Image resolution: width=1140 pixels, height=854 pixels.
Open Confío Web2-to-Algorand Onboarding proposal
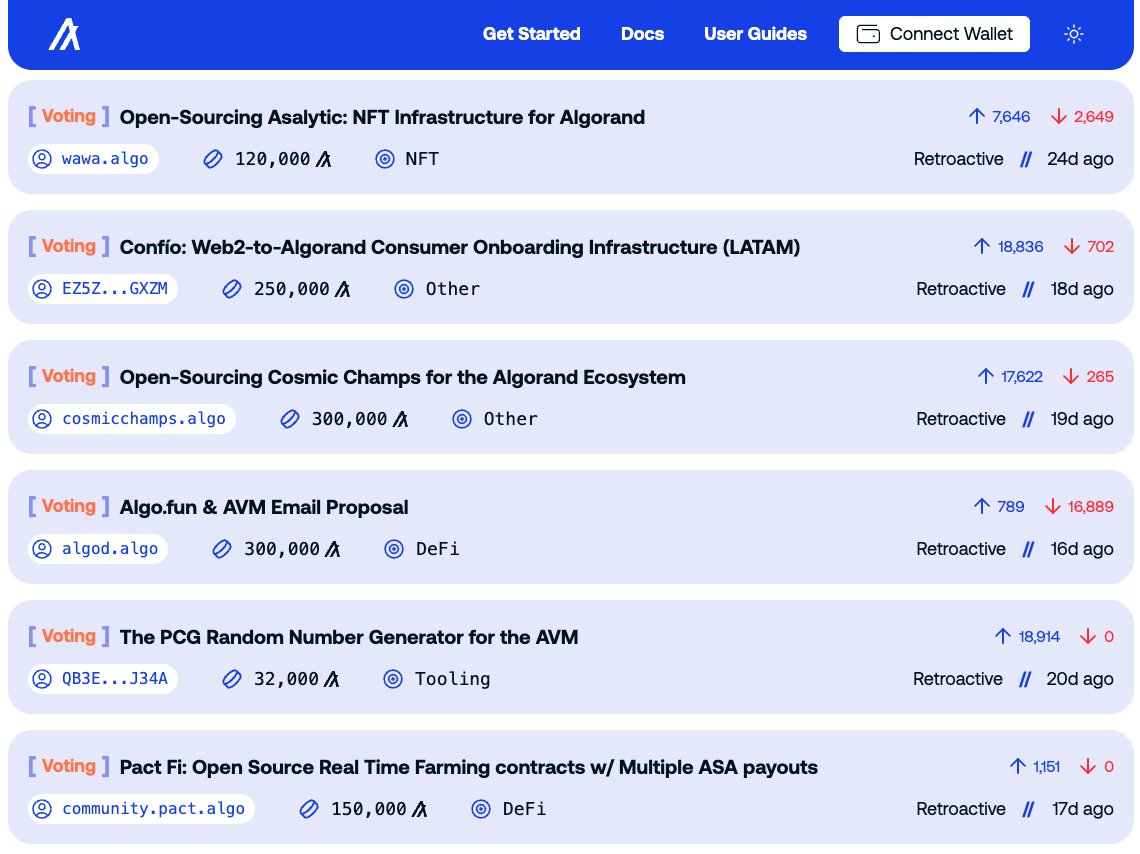[459, 247]
